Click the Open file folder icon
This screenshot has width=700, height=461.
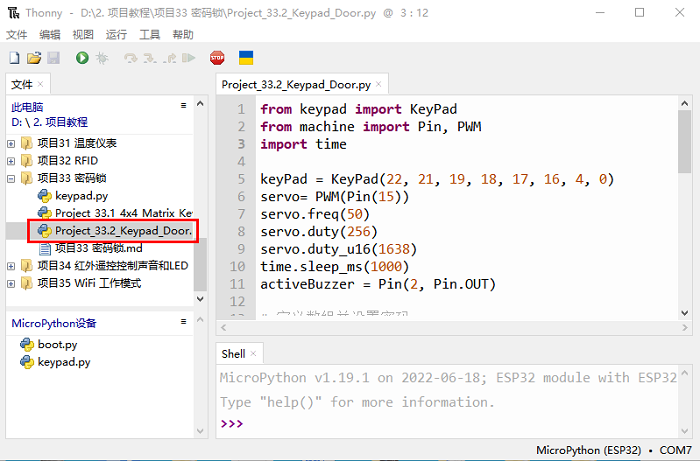click(x=34, y=59)
